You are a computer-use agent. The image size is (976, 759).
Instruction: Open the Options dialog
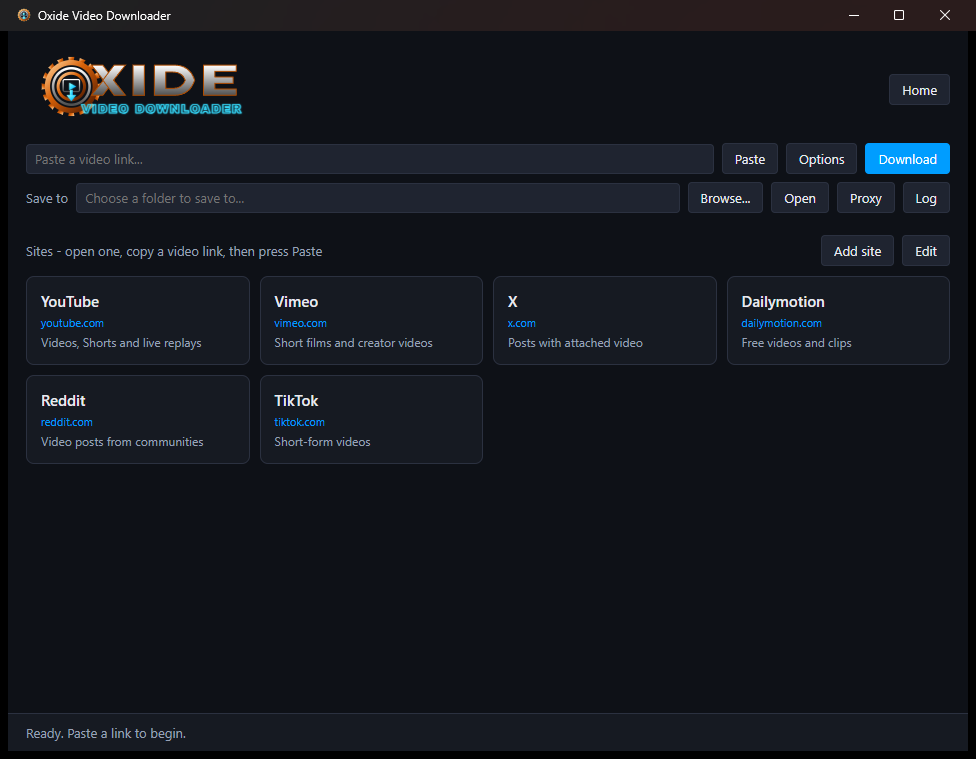tap(821, 159)
